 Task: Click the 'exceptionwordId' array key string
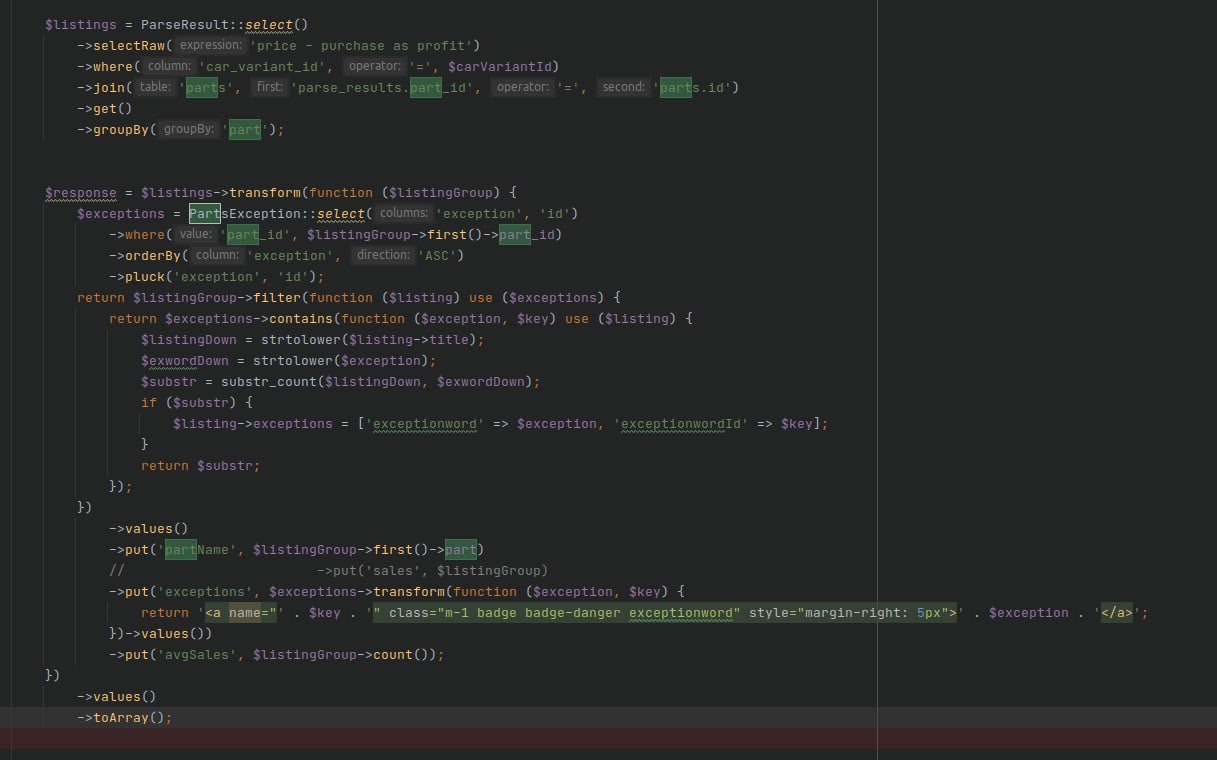click(681, 423)
